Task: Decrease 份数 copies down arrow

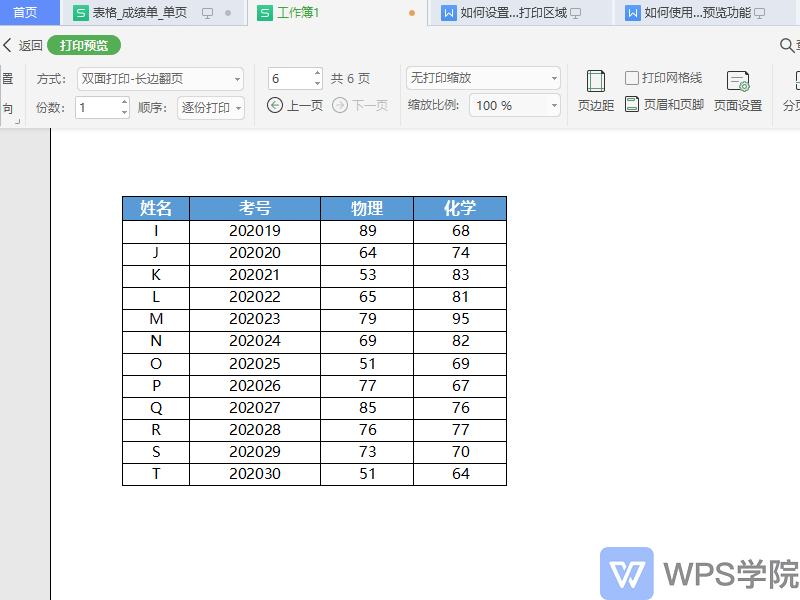Action: tap(124, 113)
